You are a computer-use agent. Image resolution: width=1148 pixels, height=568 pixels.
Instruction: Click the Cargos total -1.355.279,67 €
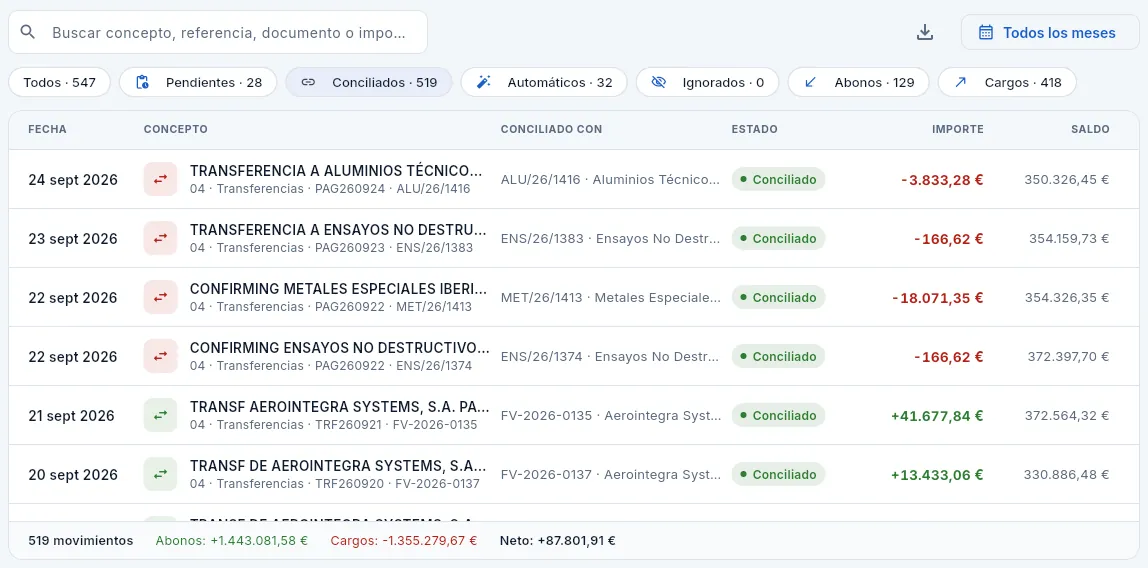(x=403, y=541)
